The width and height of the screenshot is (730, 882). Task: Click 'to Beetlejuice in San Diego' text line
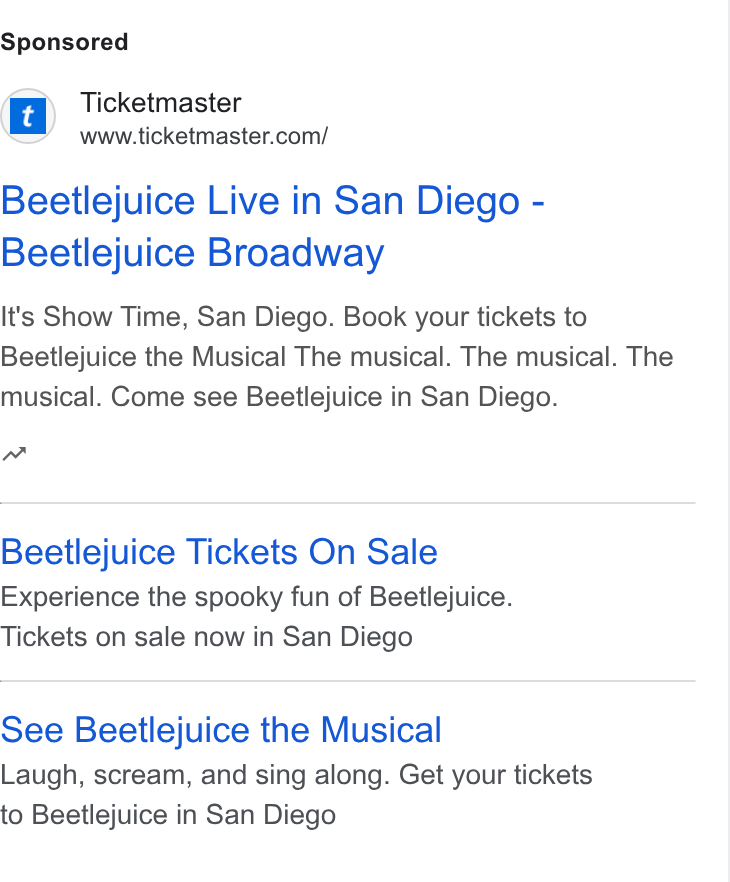pos(168,815)
